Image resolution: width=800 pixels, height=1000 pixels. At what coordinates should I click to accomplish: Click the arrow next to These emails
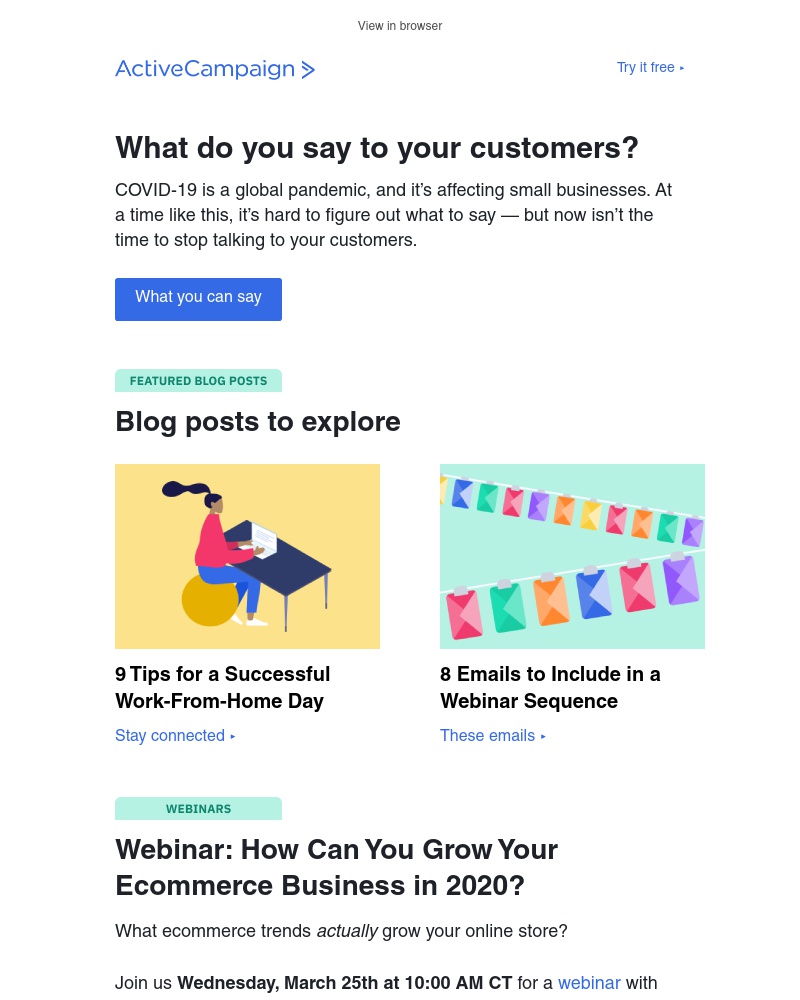[x=543, y=736]
